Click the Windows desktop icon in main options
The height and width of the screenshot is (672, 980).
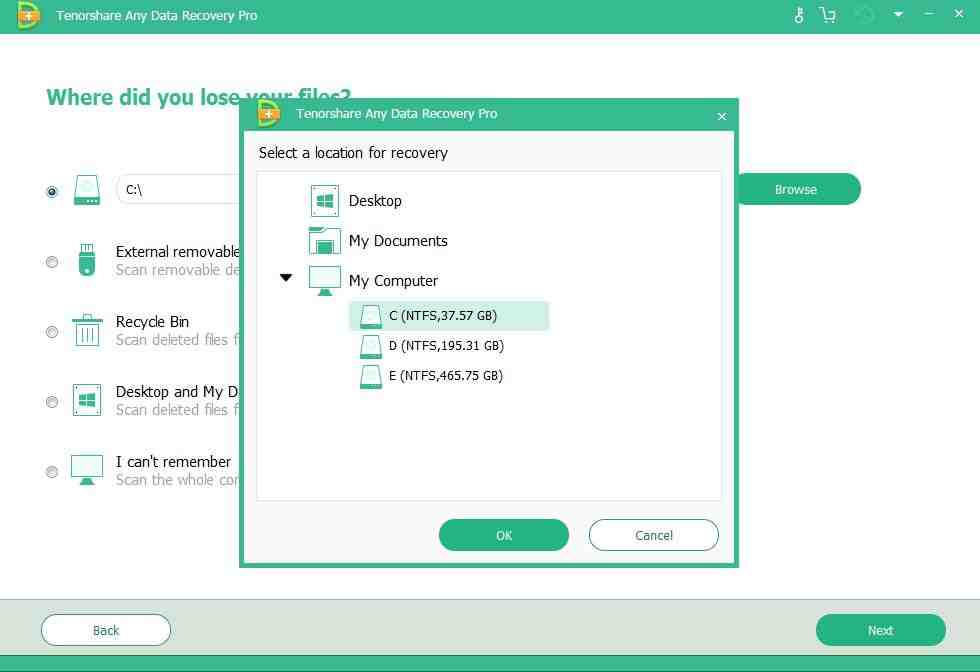(x=87, y=400)
